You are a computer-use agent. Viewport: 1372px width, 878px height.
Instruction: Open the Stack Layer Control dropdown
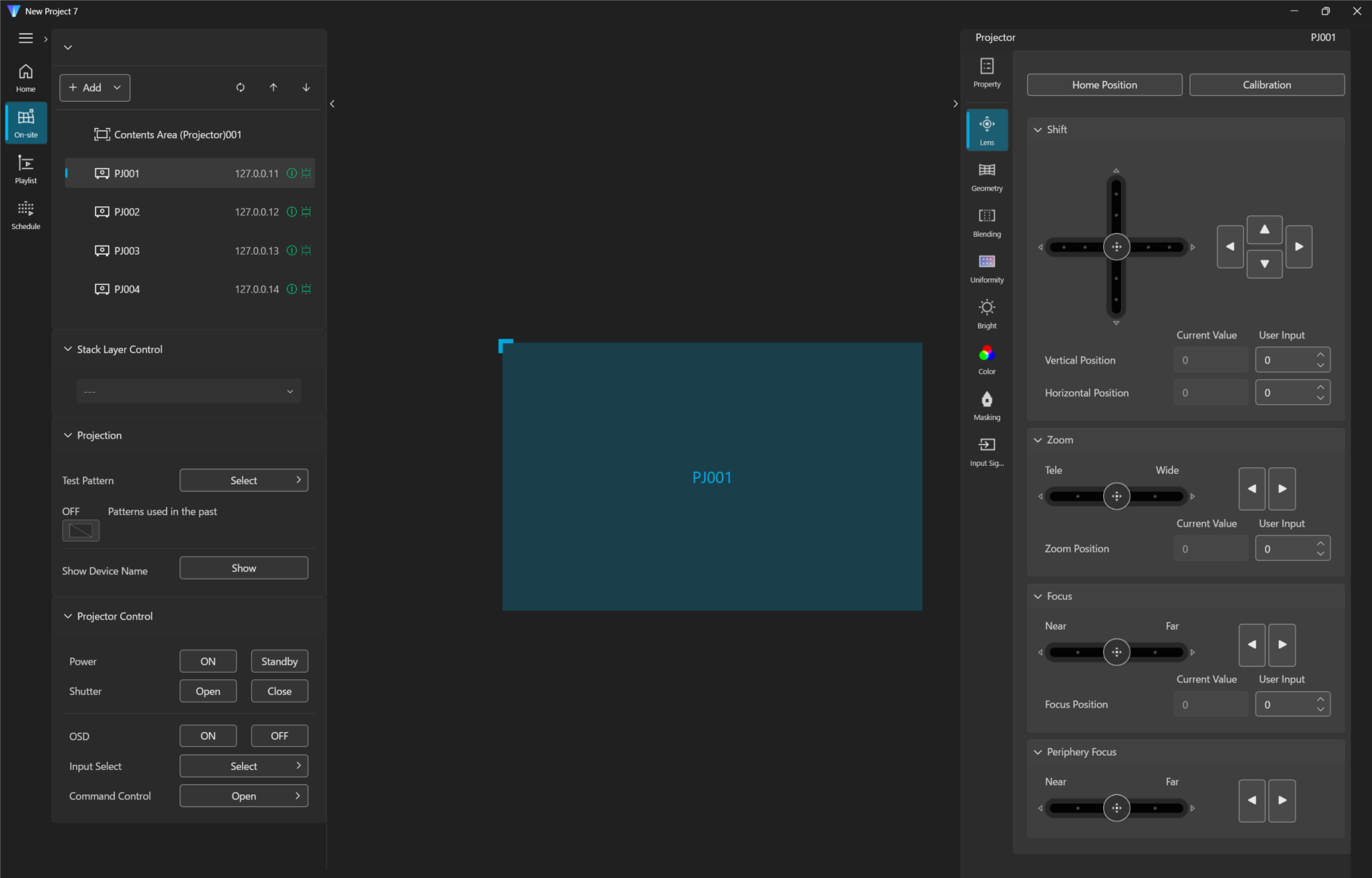point(189,391)
